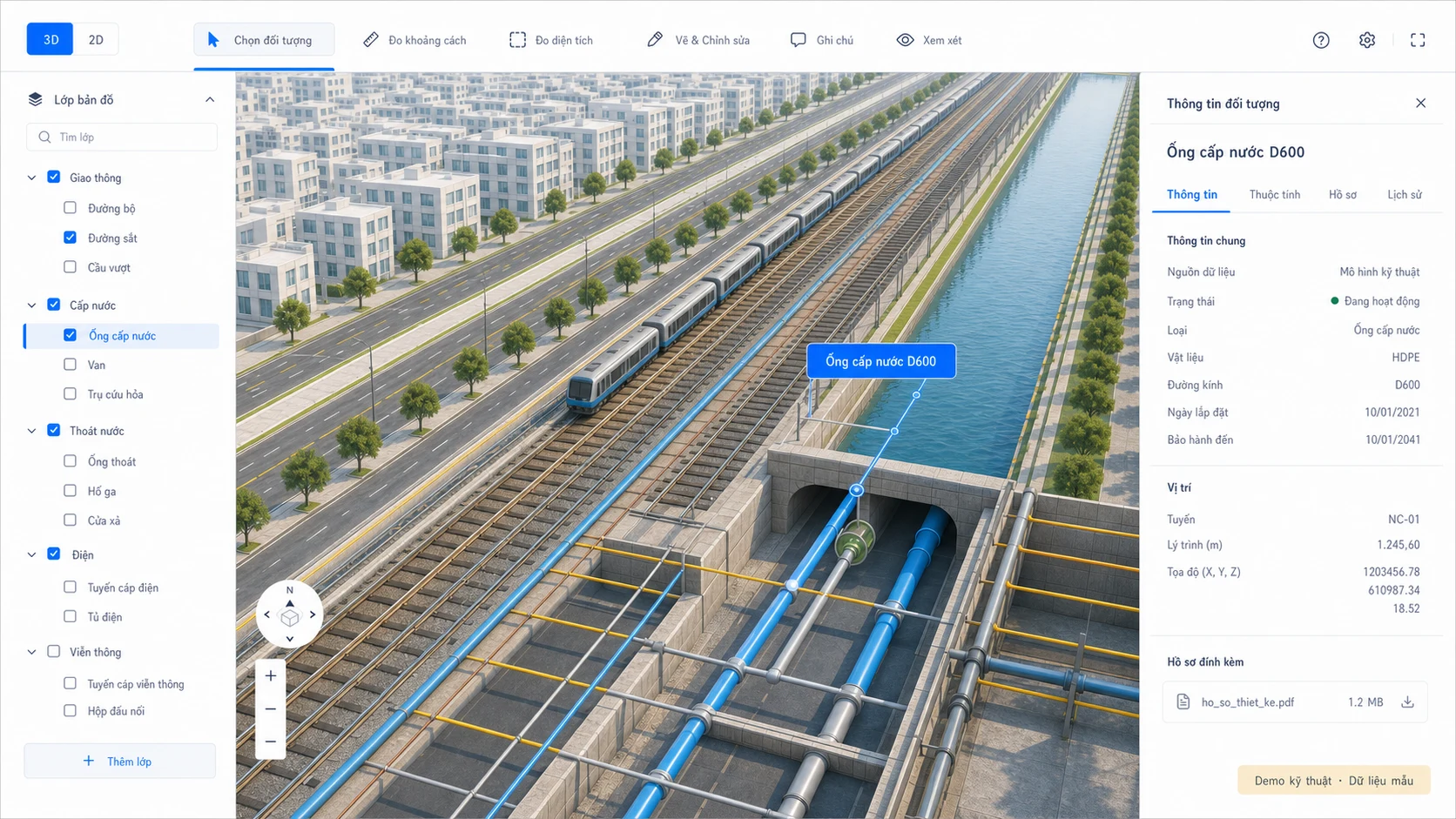Disable Đường sắt layer
The image size is (1456, 819).
pos(71,237)
